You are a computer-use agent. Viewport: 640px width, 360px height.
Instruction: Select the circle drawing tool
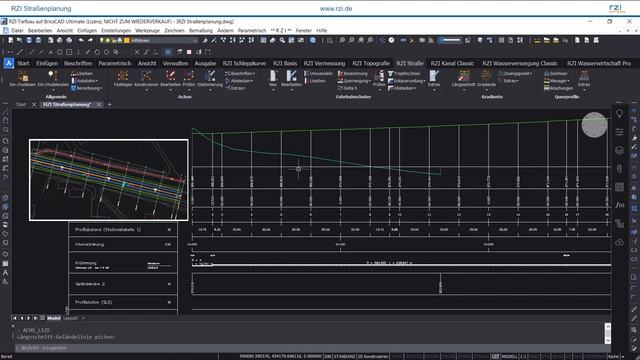(x=60, y=52)
